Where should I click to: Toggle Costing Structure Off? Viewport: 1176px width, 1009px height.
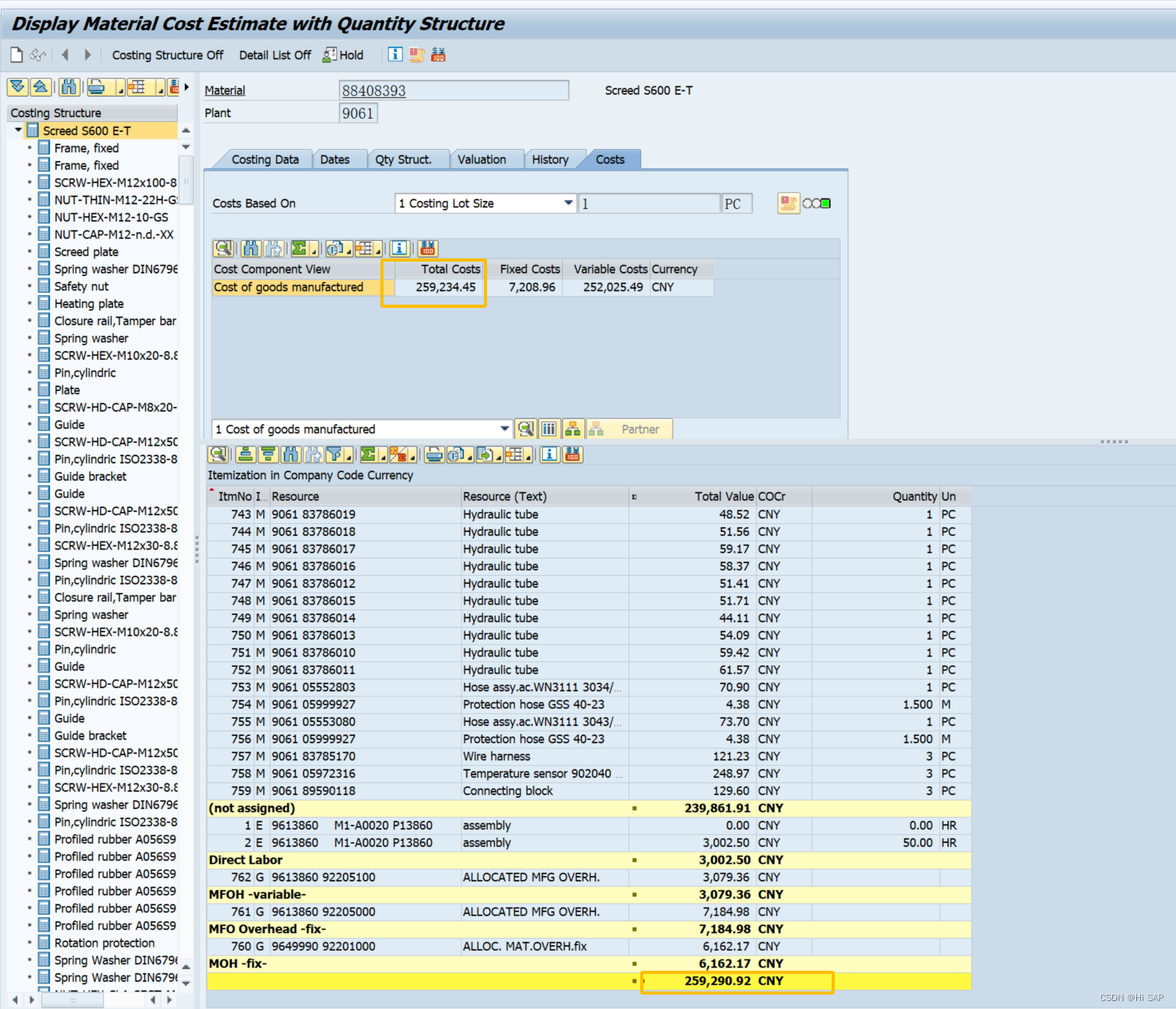[167, 54]
